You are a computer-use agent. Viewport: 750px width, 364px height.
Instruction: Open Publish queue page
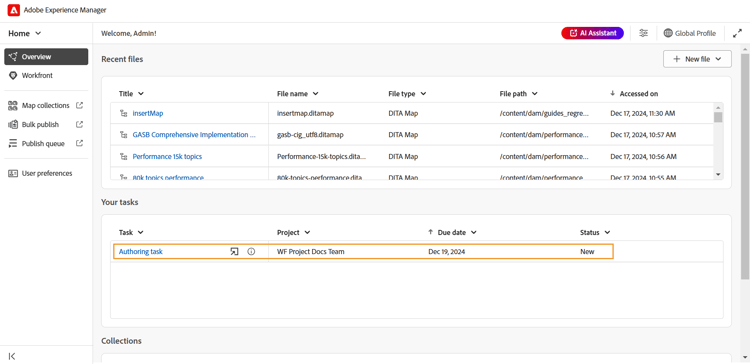pyautogui.click(x=43, y=143)
